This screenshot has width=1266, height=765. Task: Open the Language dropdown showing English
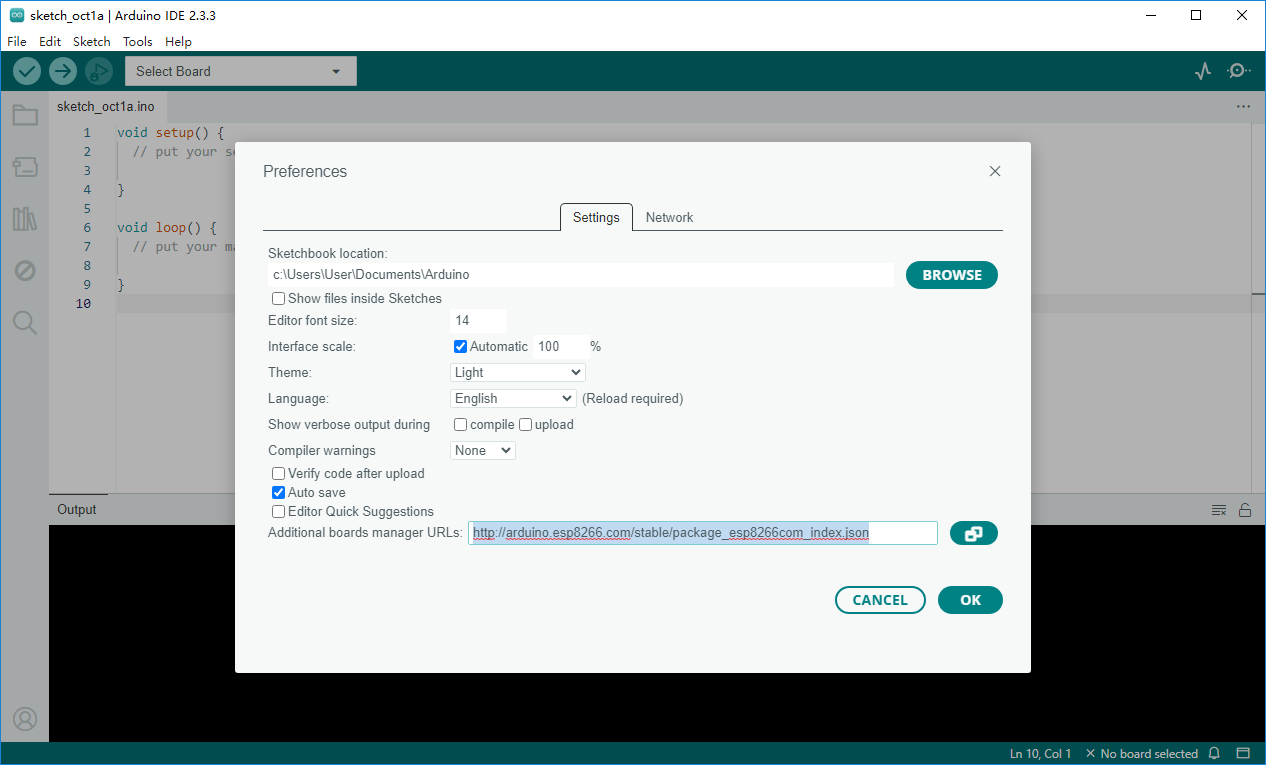[513, 398]
